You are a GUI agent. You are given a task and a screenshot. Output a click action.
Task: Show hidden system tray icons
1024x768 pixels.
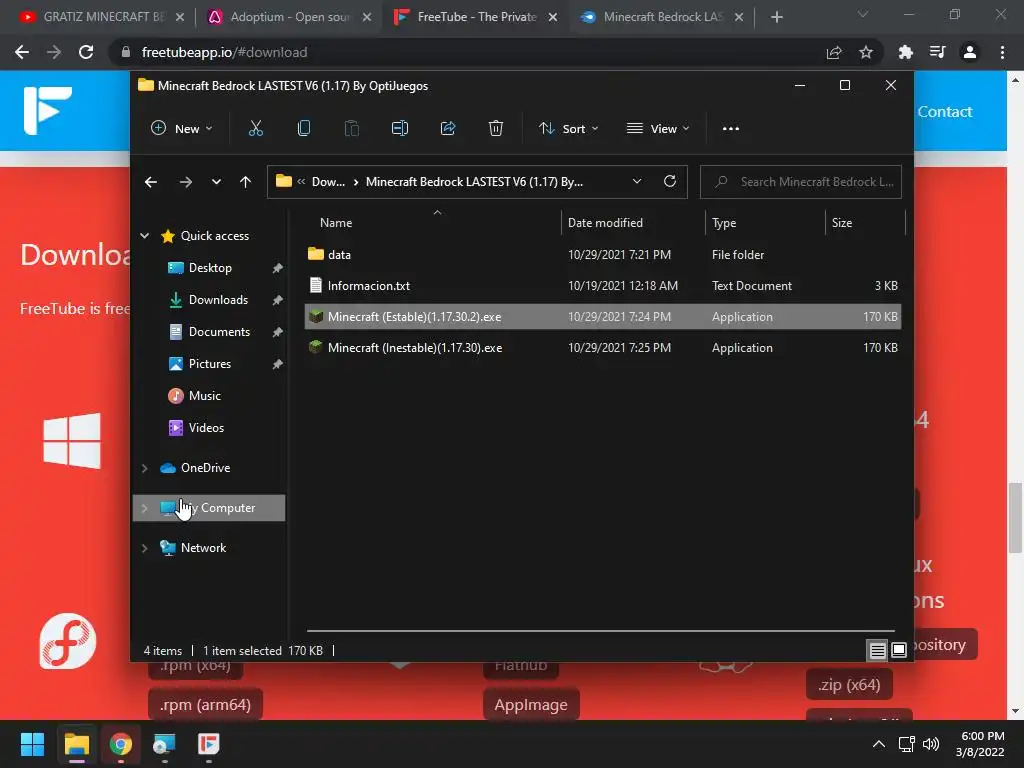coord(879,744)
